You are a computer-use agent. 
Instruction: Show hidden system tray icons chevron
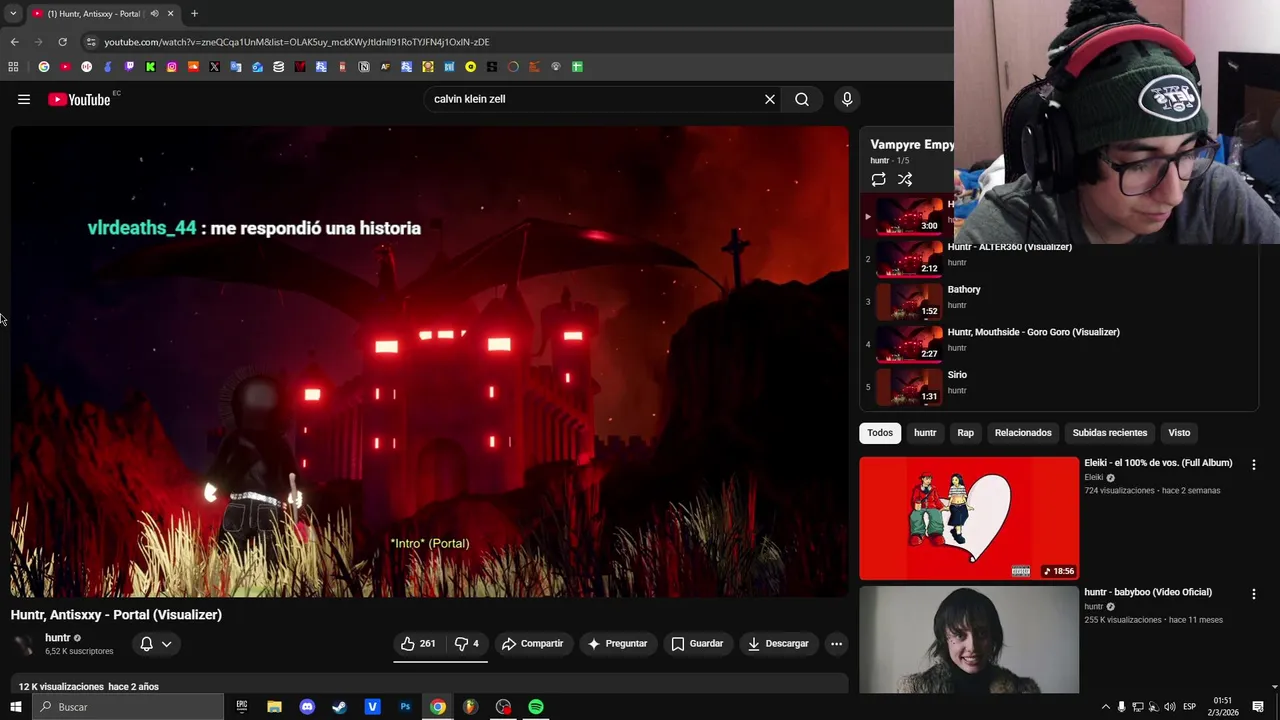coord(1105,707)
